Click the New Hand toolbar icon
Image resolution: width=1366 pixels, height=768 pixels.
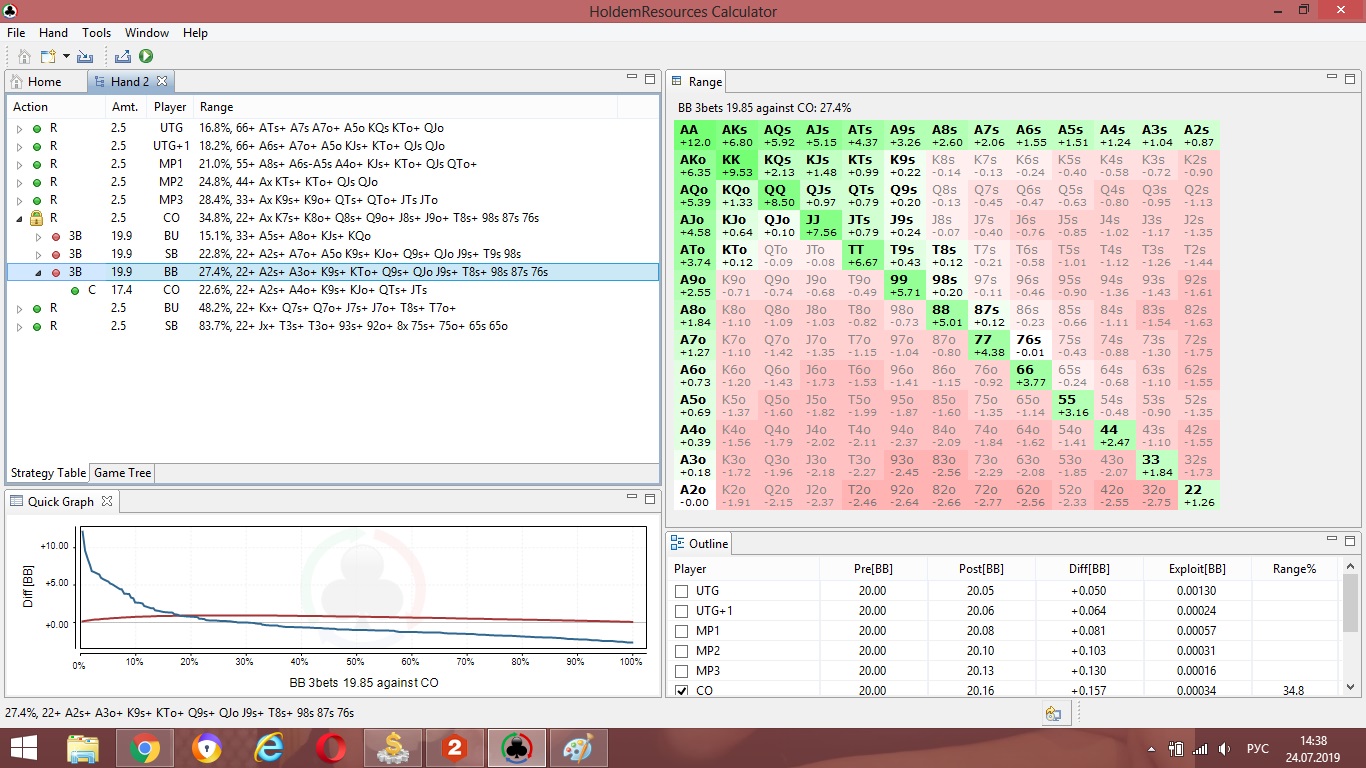pos(50,57)
